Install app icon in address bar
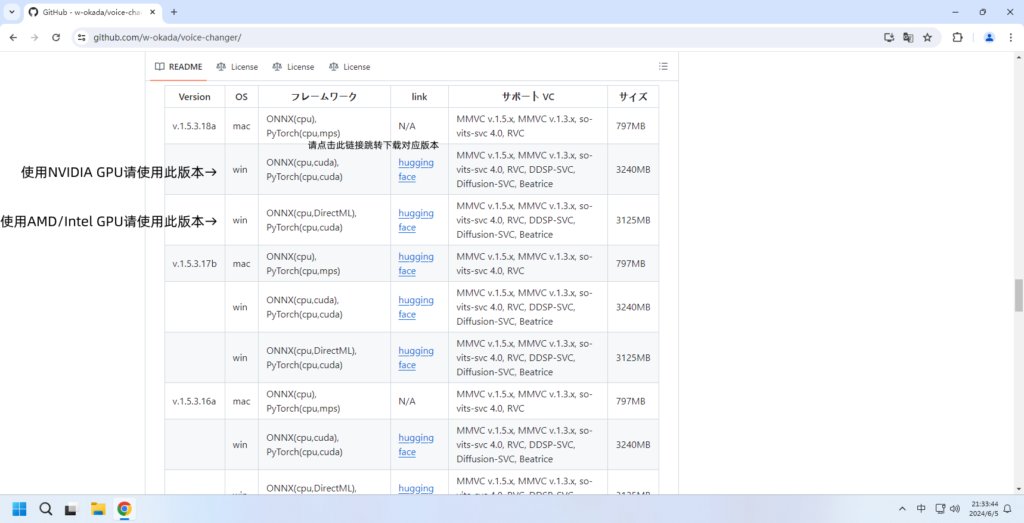Screen dimensions: 1024x523 click(889, 38)
